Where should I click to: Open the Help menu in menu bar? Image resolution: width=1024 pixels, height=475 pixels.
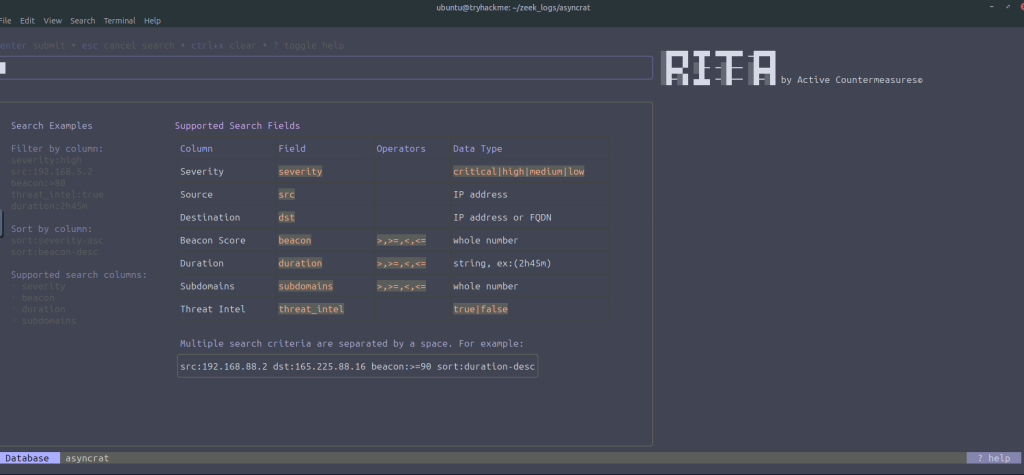coord(152,20)
